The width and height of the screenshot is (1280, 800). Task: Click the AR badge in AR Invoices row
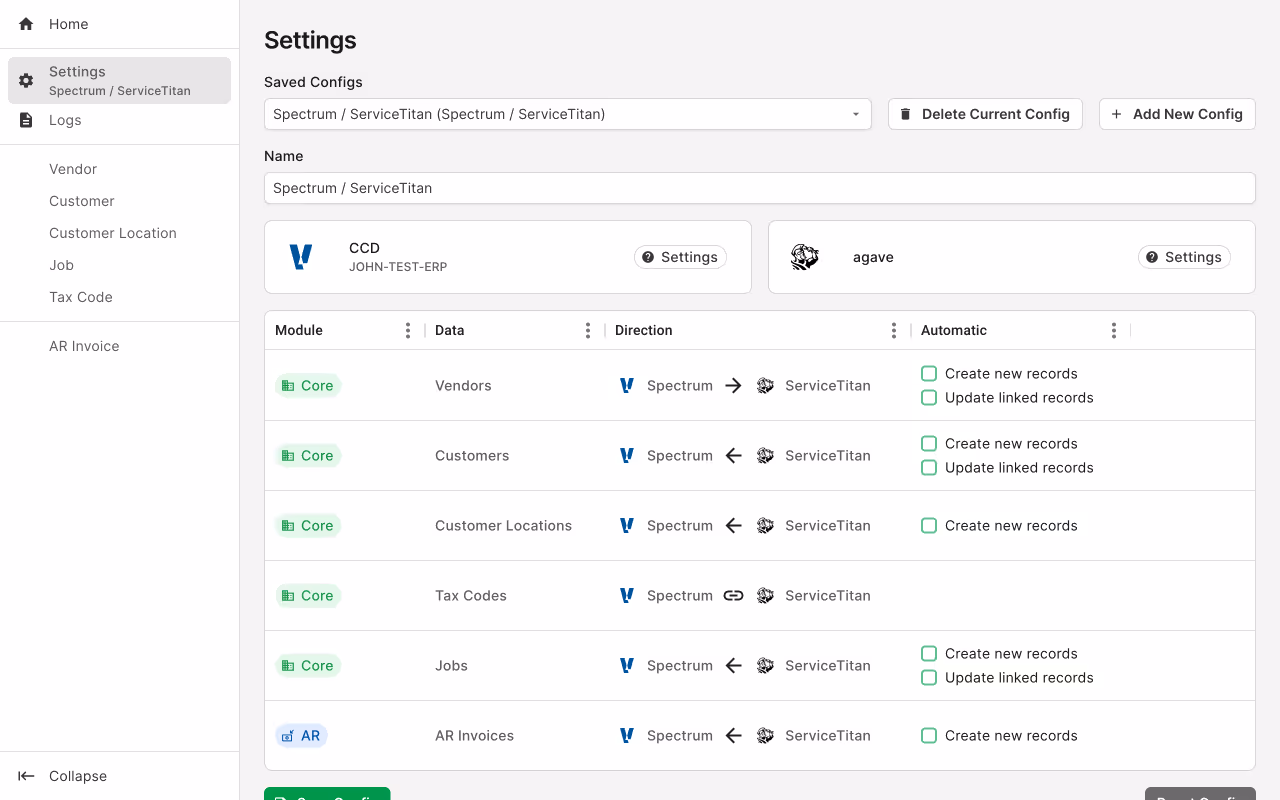coord(301,736)
